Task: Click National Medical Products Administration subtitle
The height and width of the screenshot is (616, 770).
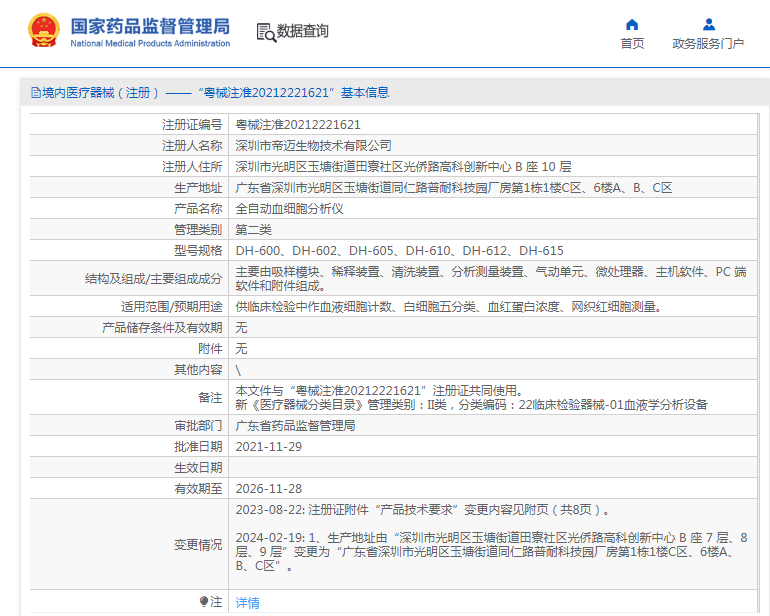Action: point(150,43)
